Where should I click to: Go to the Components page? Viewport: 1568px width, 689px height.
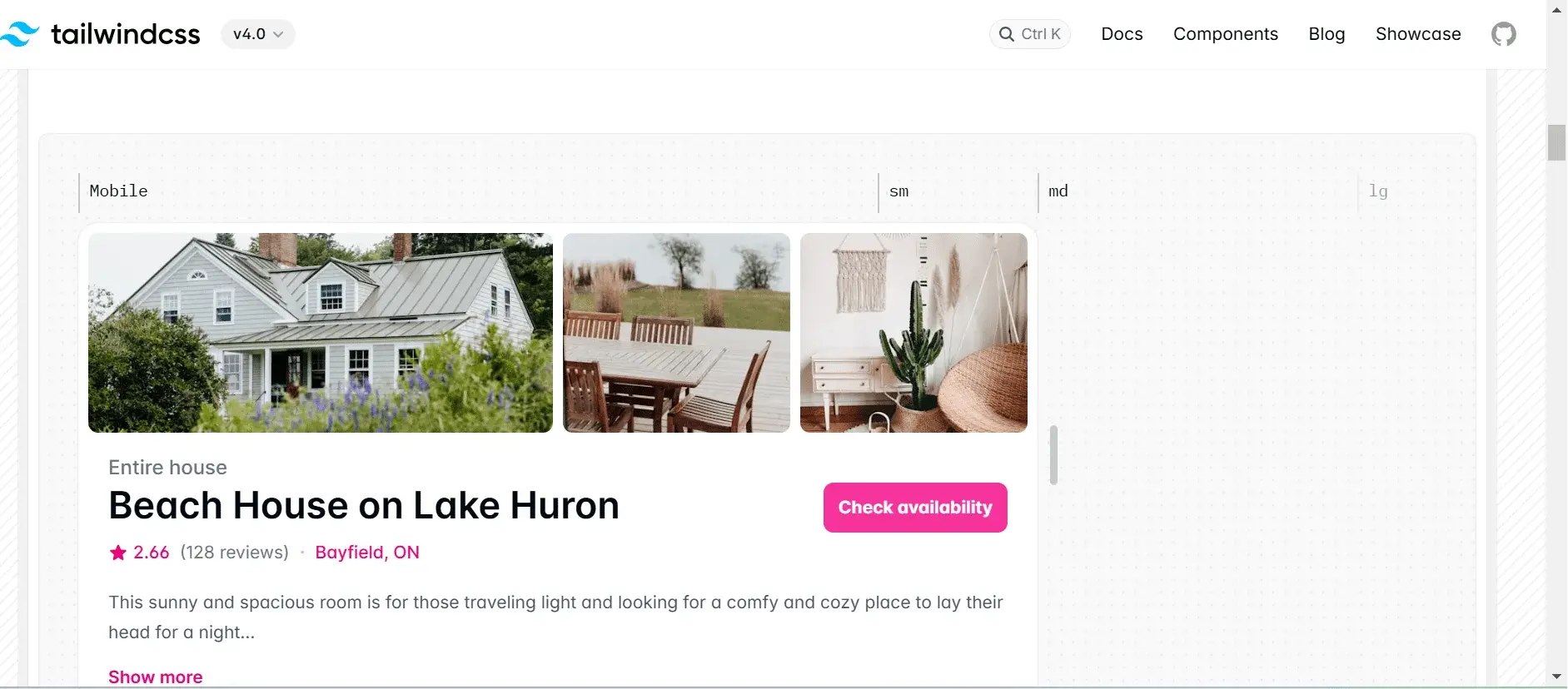1225,34
